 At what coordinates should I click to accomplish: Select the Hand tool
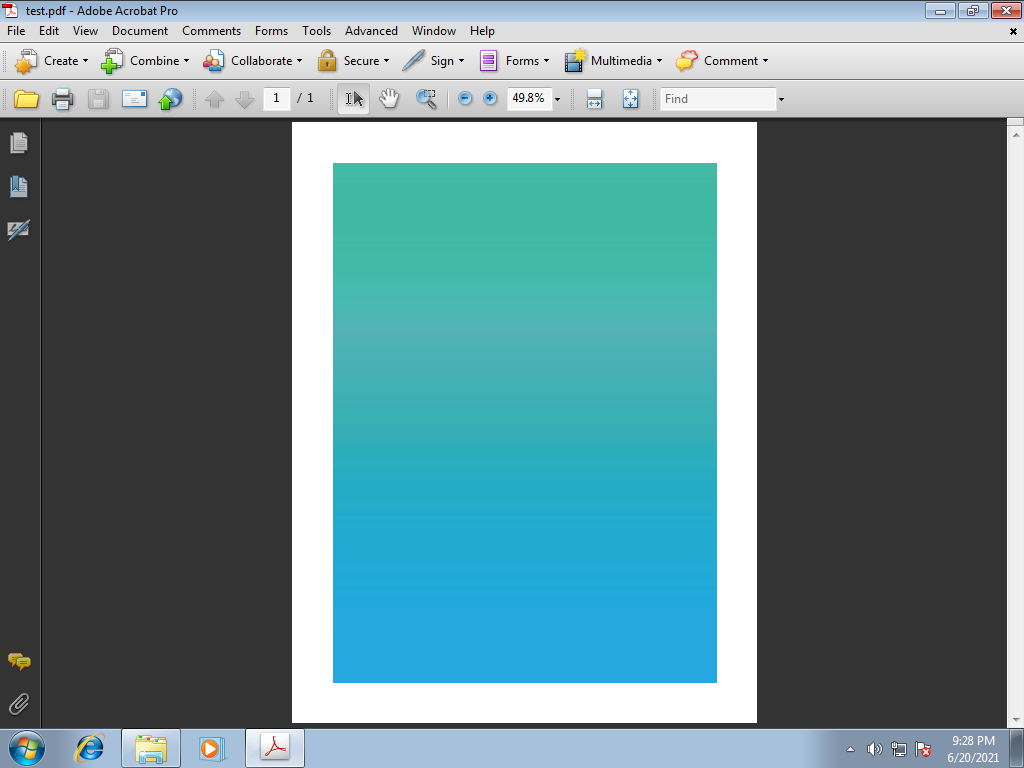389,99
